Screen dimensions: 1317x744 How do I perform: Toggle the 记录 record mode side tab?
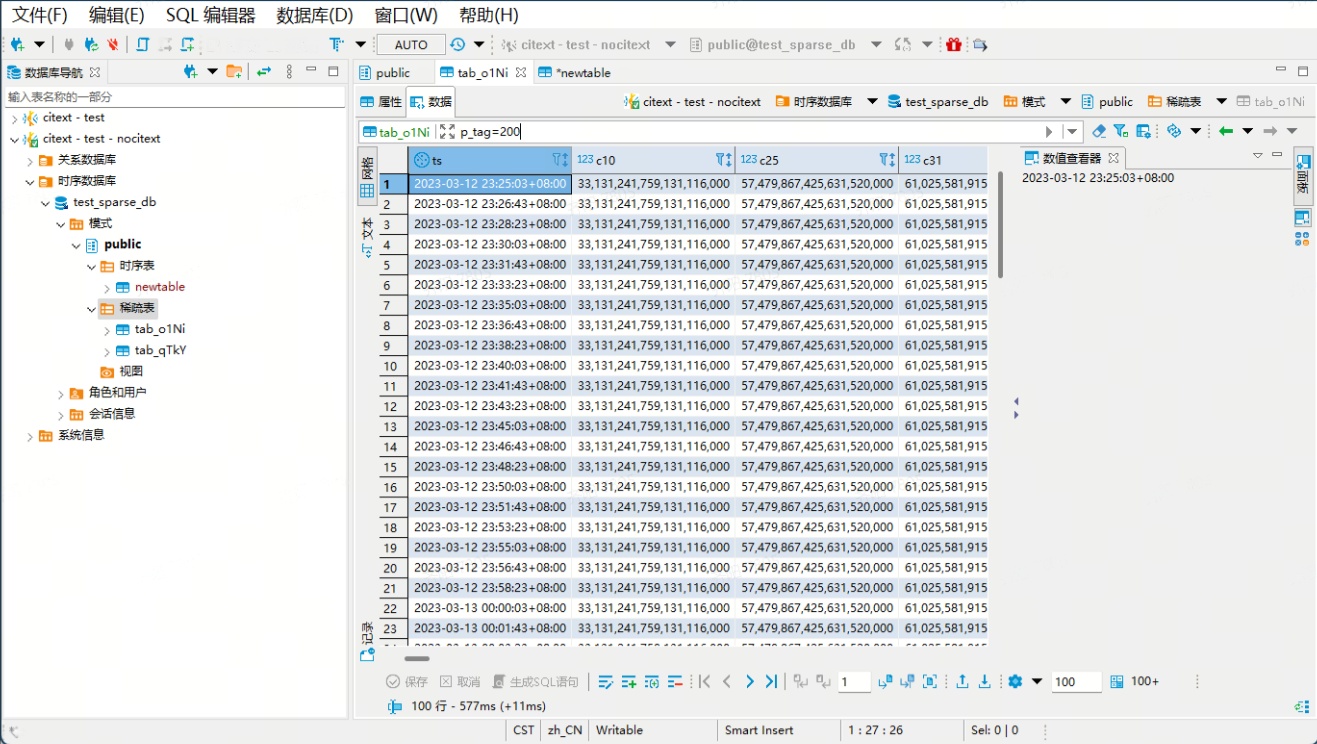click(x=367, y=641)
